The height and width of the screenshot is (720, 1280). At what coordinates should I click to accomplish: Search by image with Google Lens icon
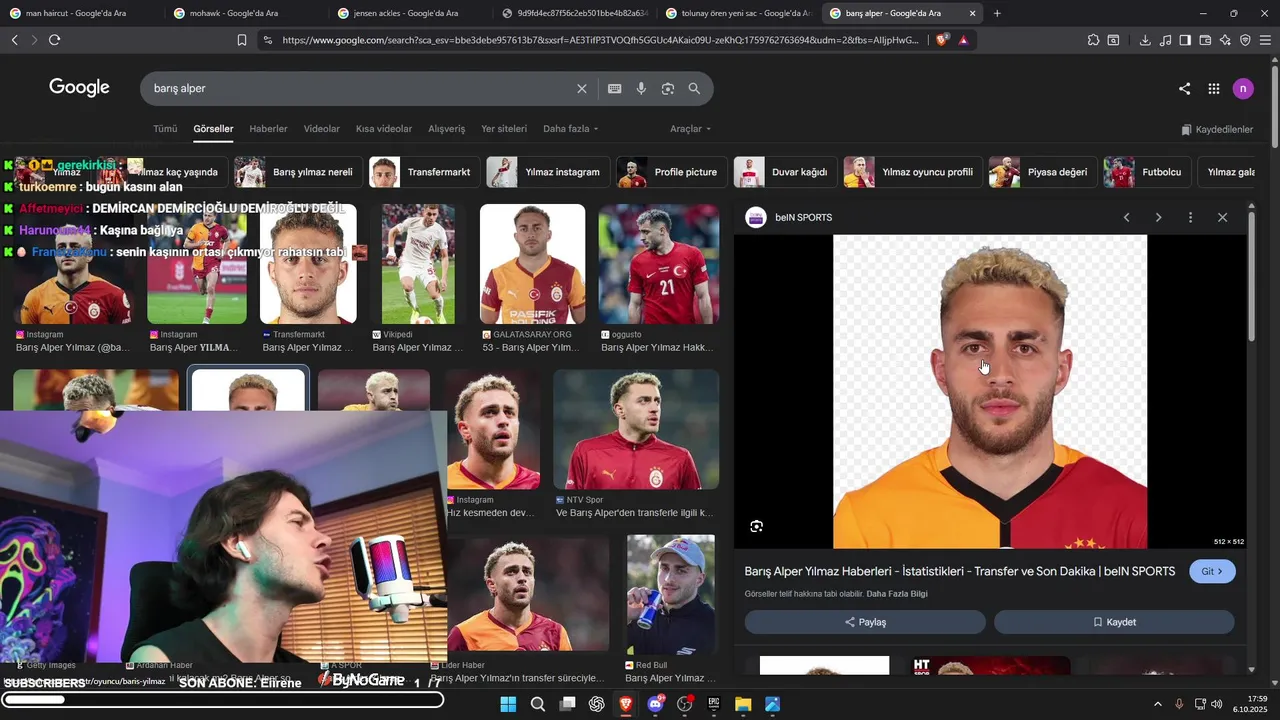[x=668, y=89]
